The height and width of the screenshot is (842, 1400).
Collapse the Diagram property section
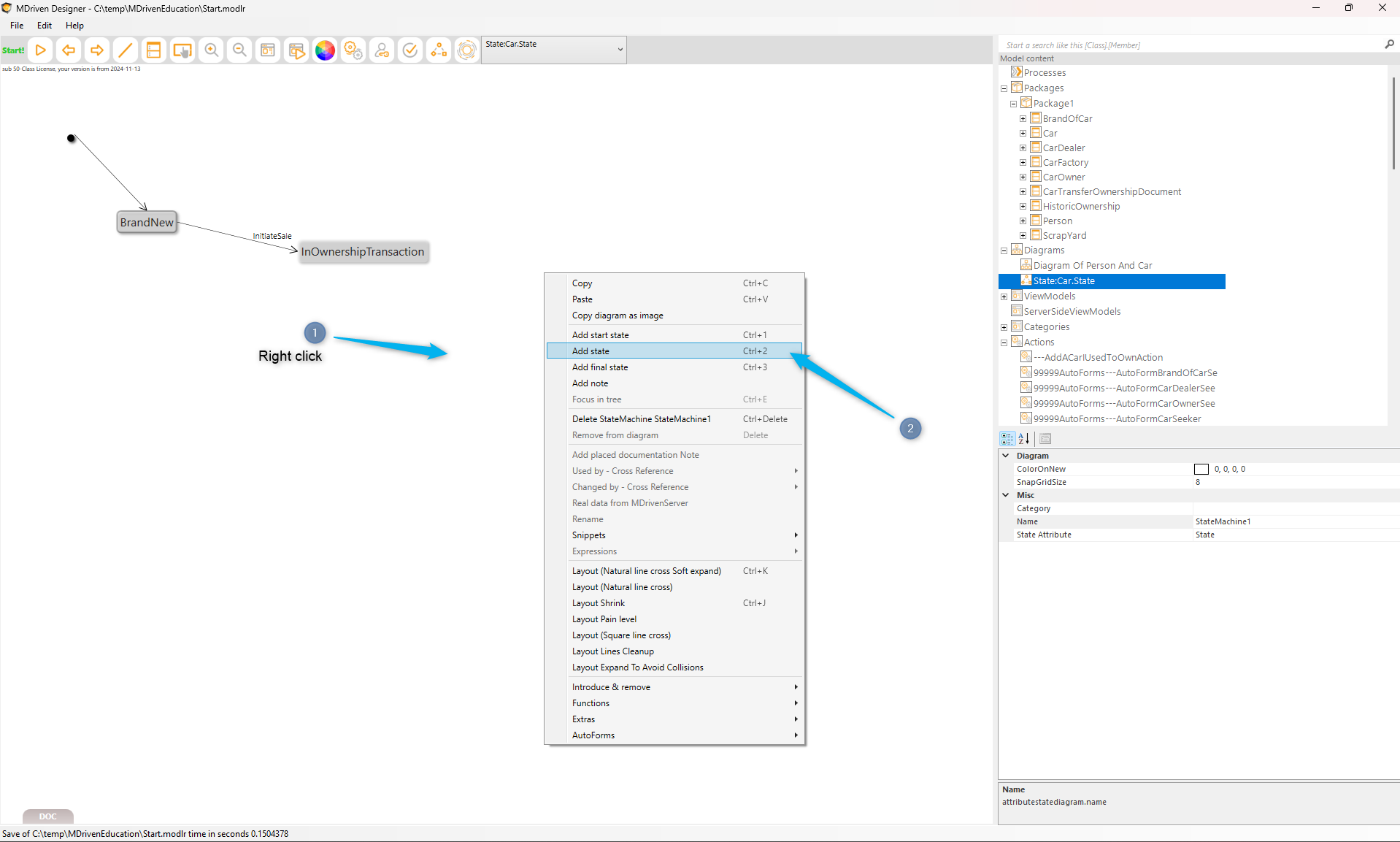click(1006, 456)
